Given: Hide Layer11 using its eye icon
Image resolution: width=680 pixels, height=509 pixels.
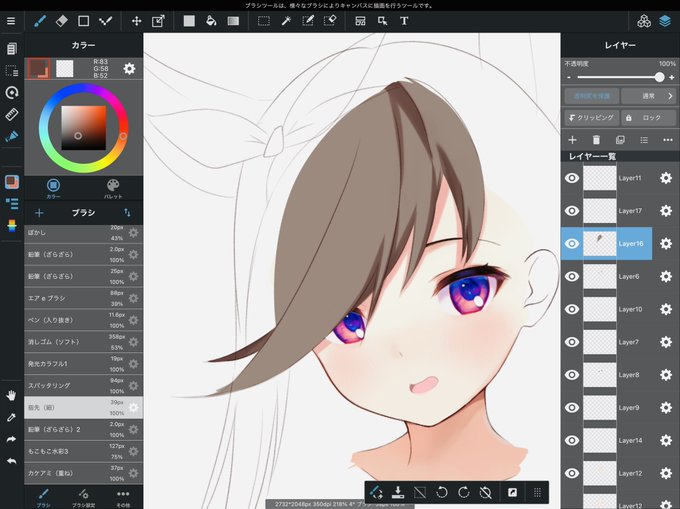Looking at the screenshot, I should pyautogui.click(x=572, y=178).
